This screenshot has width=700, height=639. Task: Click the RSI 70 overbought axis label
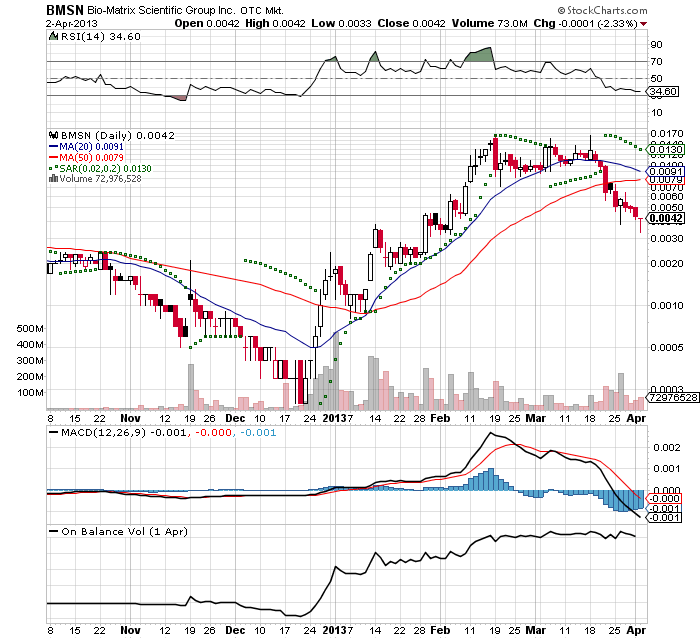(x=656, y=62)
